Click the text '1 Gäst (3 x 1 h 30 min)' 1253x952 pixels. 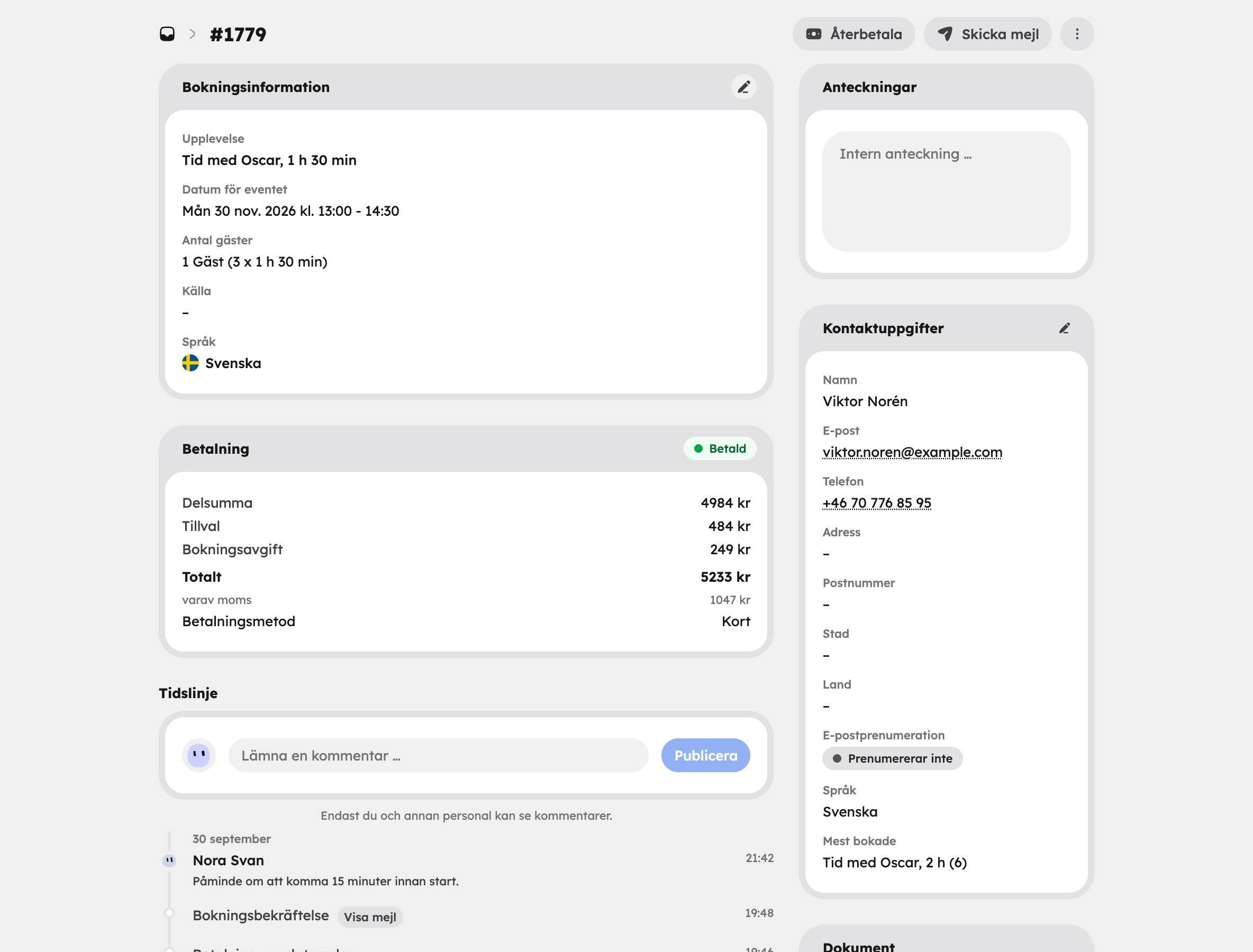(255, 261)
